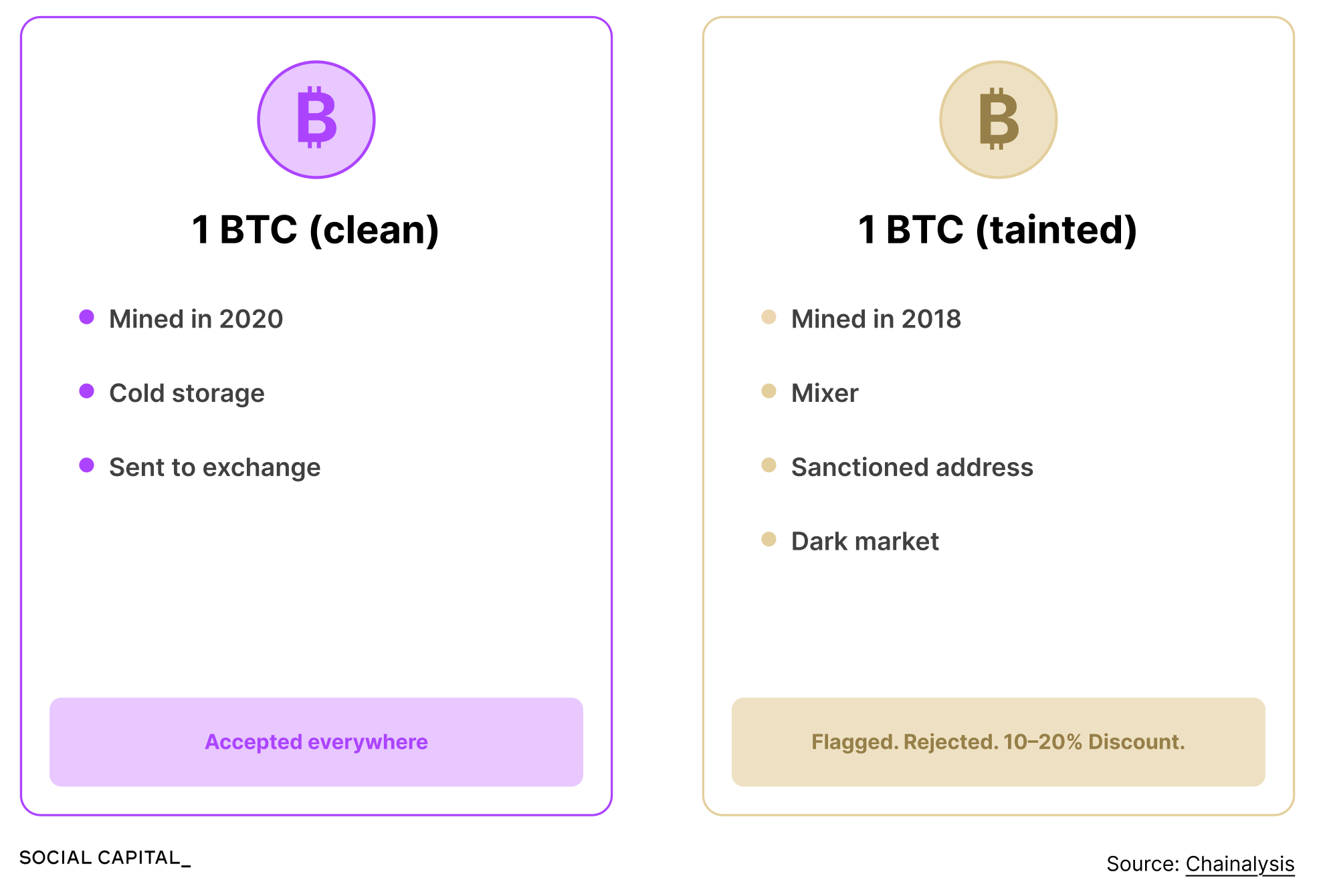Click tan bullet beside Mined in 2018
This screenshot has width=1319, height=896.
tap(769, 317)
